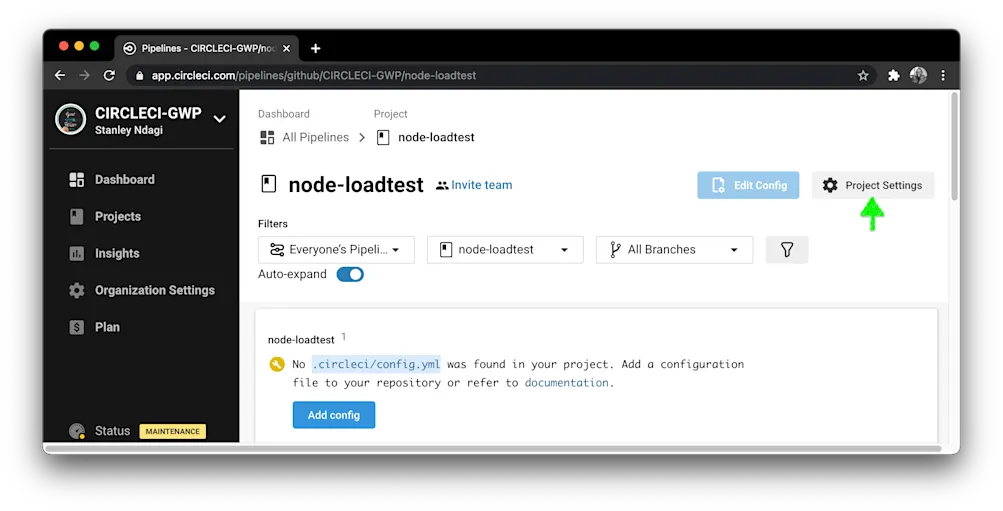Click the browser forward arrow
The height and width of the screenshot is (511, 1003).
[84, 75]
